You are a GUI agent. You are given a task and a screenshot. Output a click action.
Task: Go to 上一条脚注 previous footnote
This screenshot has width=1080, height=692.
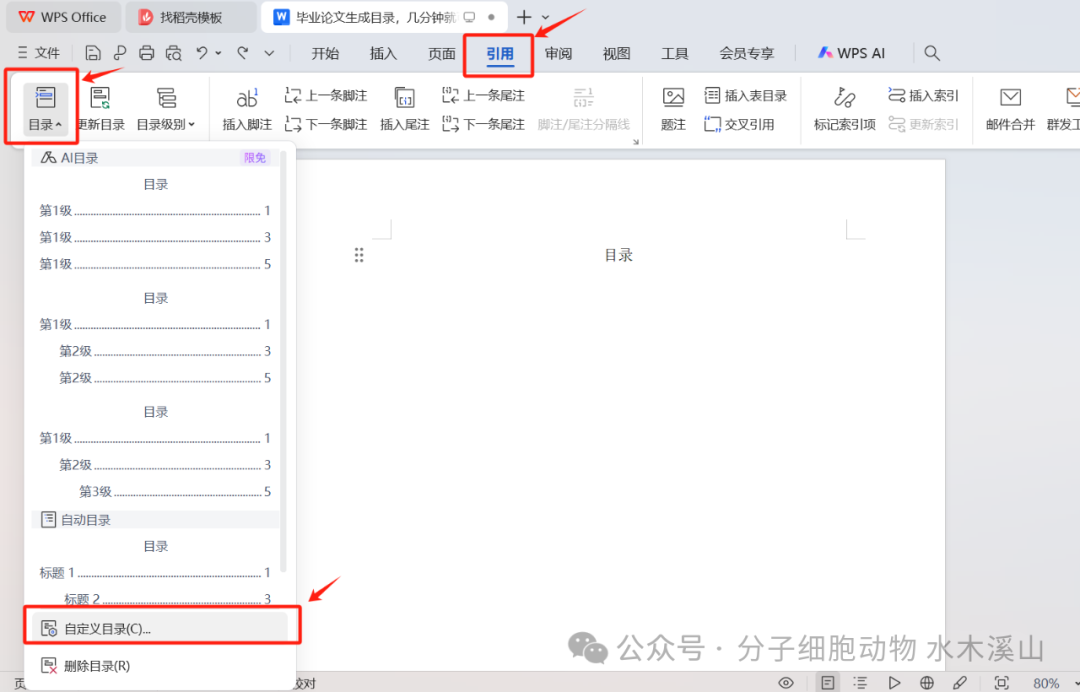point(326,95)
